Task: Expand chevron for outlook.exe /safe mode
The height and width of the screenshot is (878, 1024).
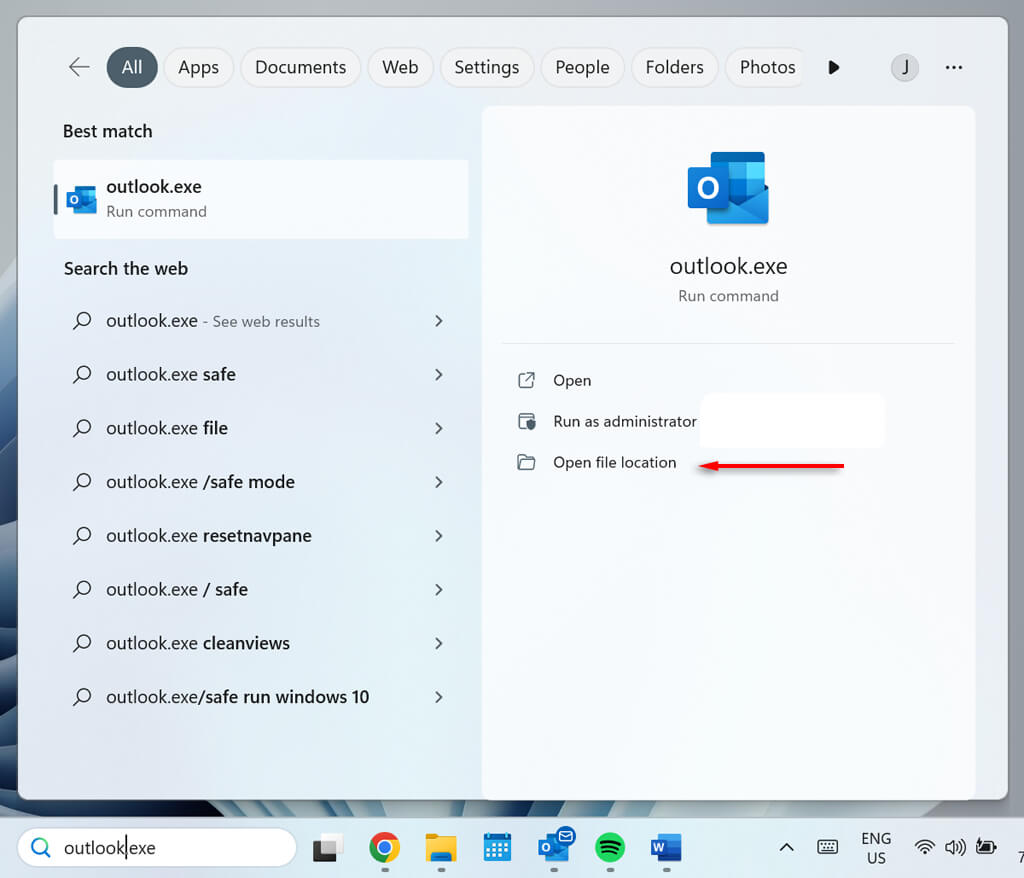Action: (439, 482)
